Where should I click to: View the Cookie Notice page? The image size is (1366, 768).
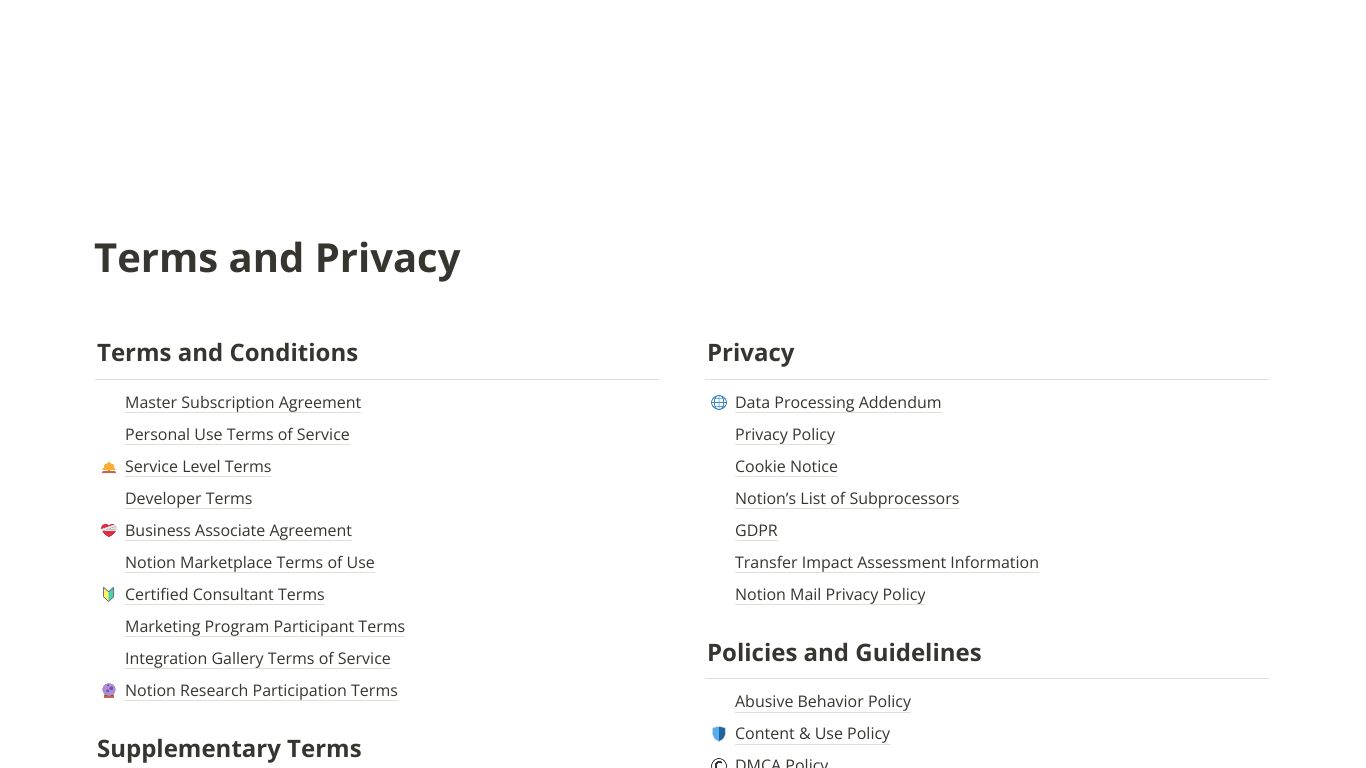tap(786, 467)
